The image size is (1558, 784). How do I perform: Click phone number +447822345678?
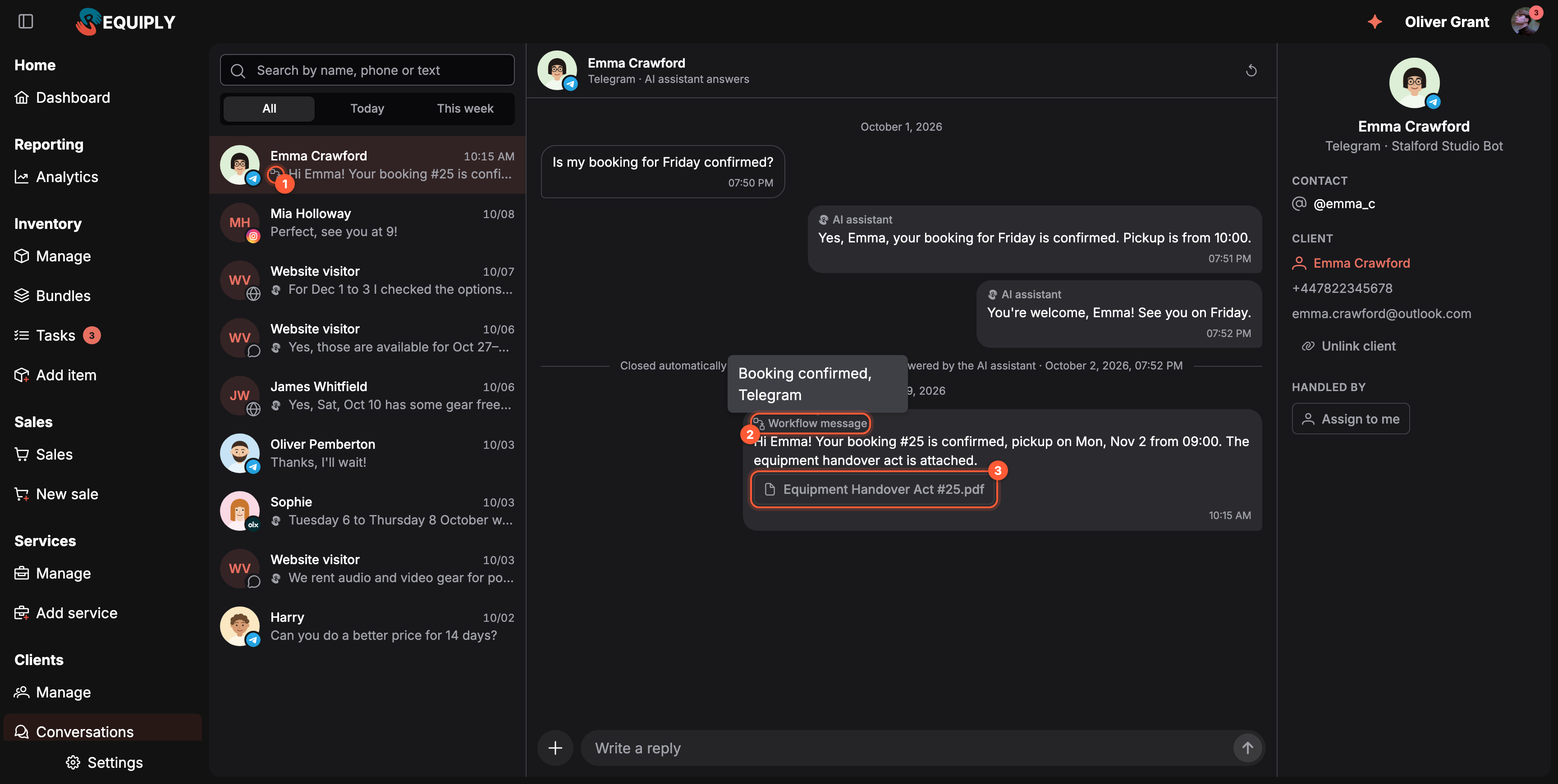pos(1342,288)
